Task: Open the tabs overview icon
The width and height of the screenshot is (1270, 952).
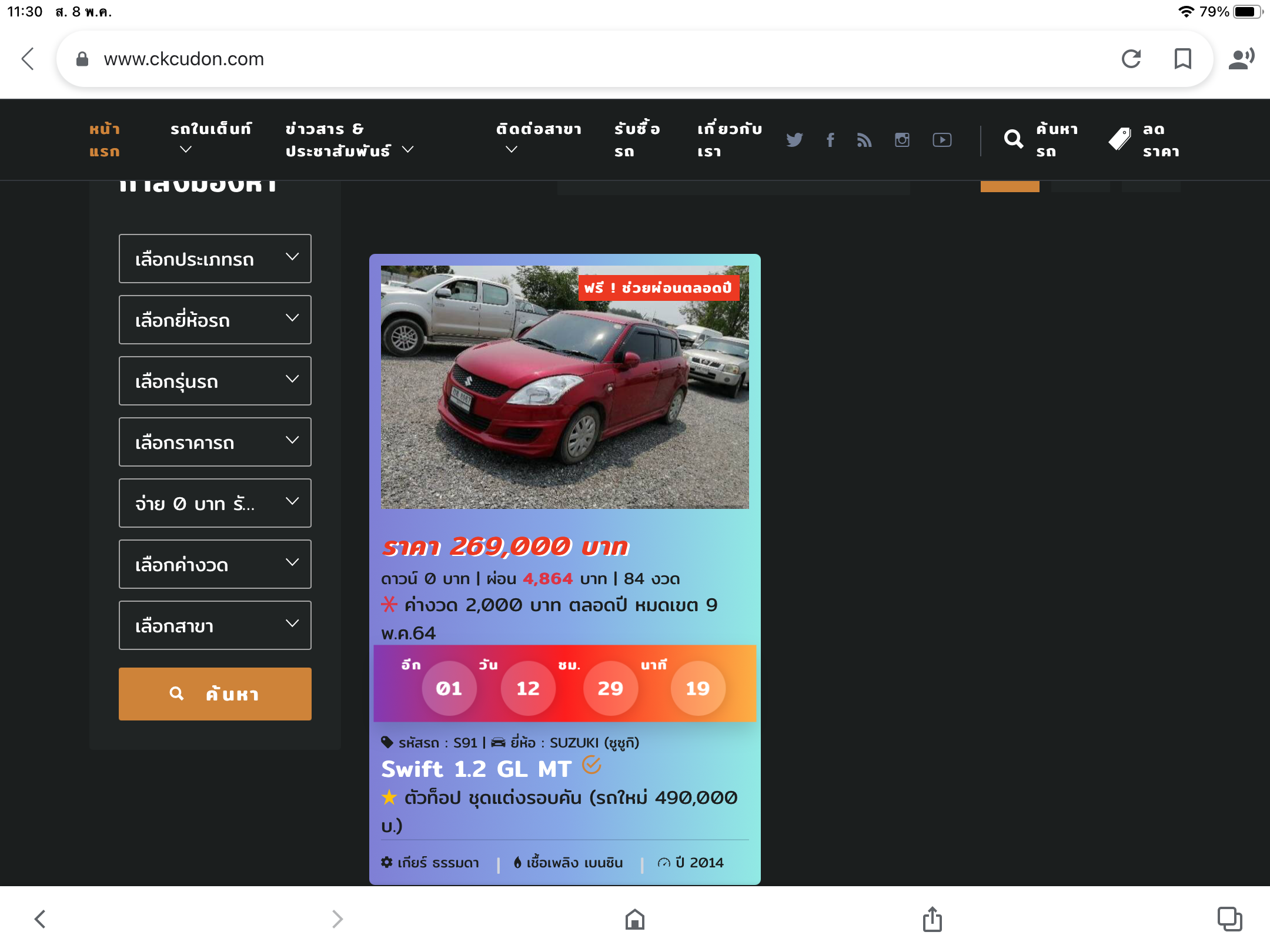Action: click(x=1229, y=919)
